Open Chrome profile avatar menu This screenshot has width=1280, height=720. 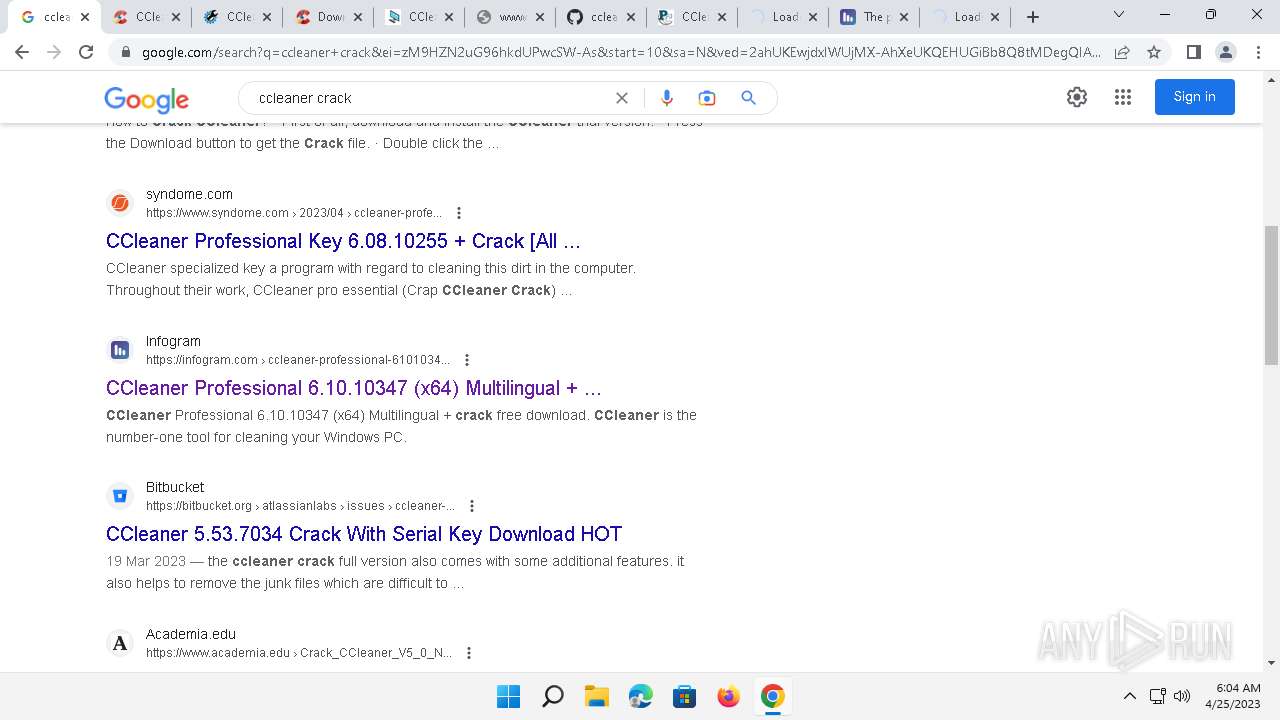click(x=1225, y=52)
